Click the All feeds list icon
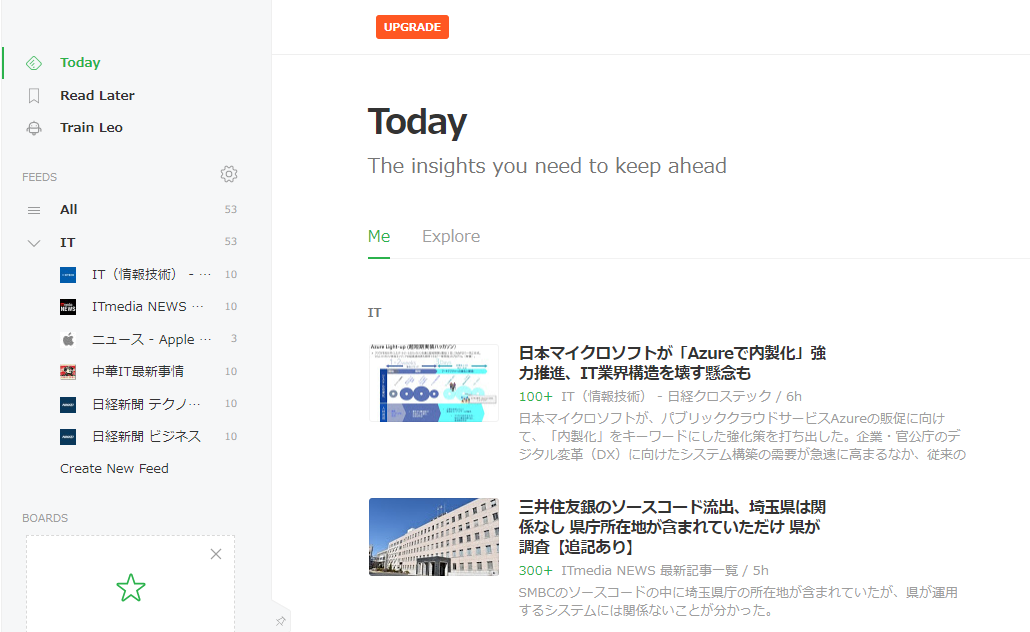 coord(34,210)
